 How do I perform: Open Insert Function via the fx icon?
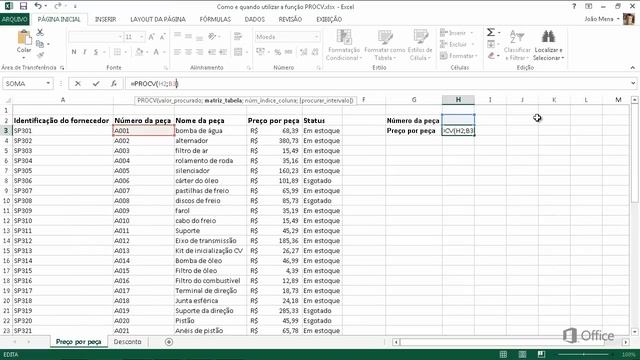tap(114, 84)
